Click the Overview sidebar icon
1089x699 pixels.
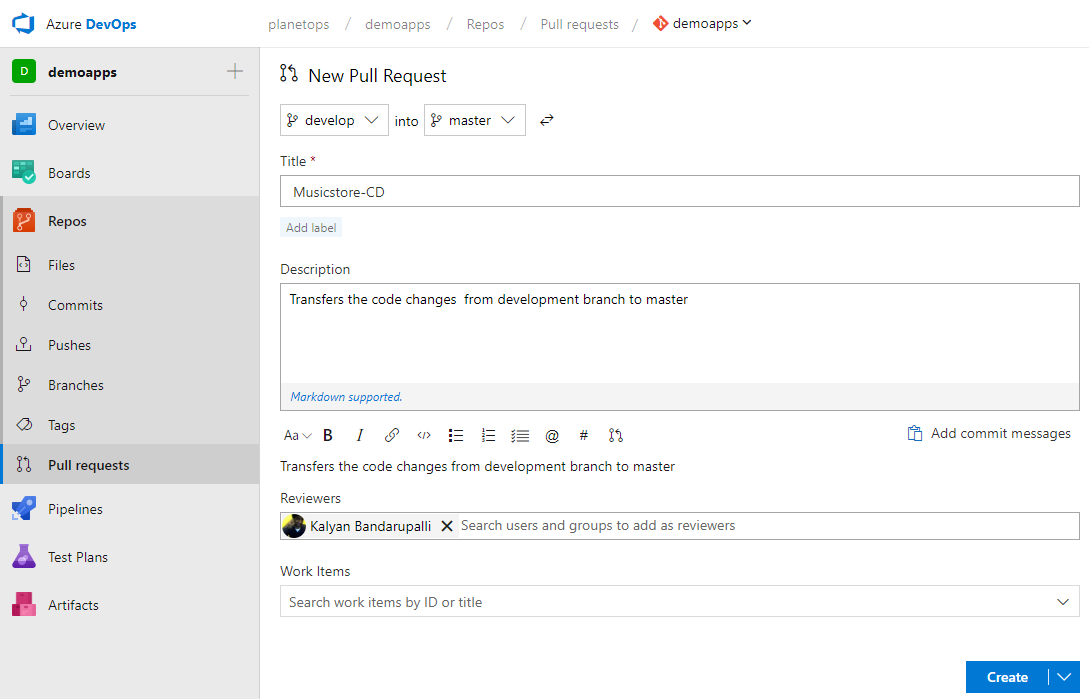(24, 125)
